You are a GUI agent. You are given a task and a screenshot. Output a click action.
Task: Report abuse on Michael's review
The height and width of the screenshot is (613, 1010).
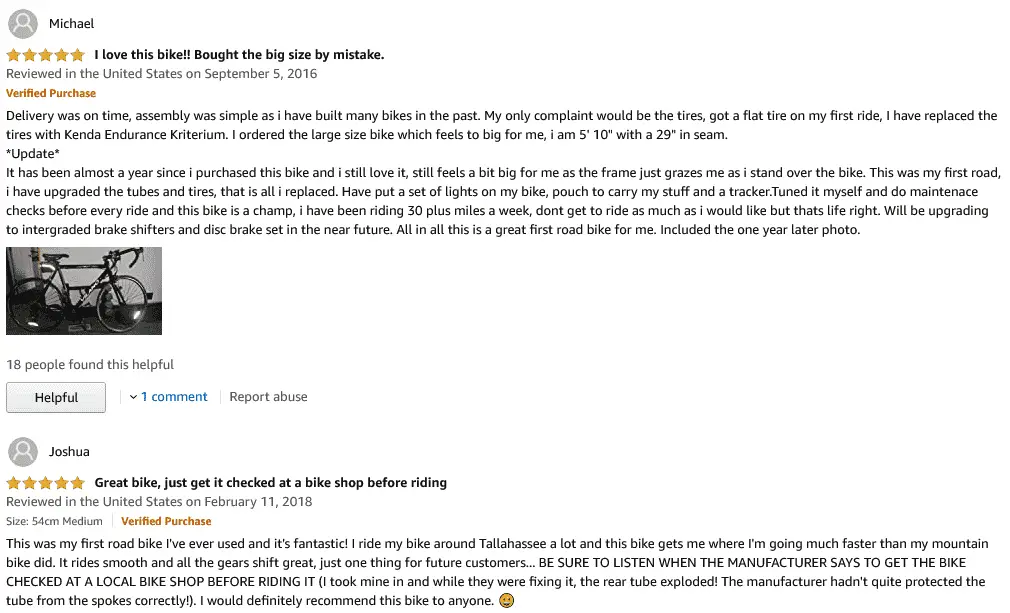click(x=268, y=397)
